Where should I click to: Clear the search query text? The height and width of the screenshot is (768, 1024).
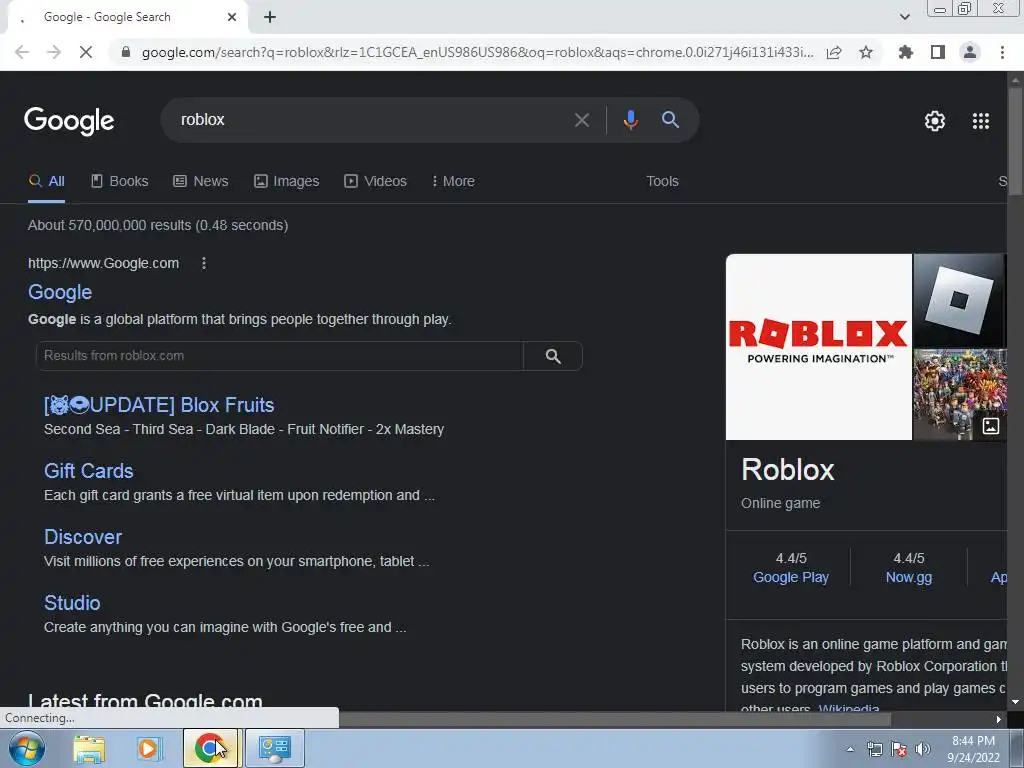click(x=581, y=120)
